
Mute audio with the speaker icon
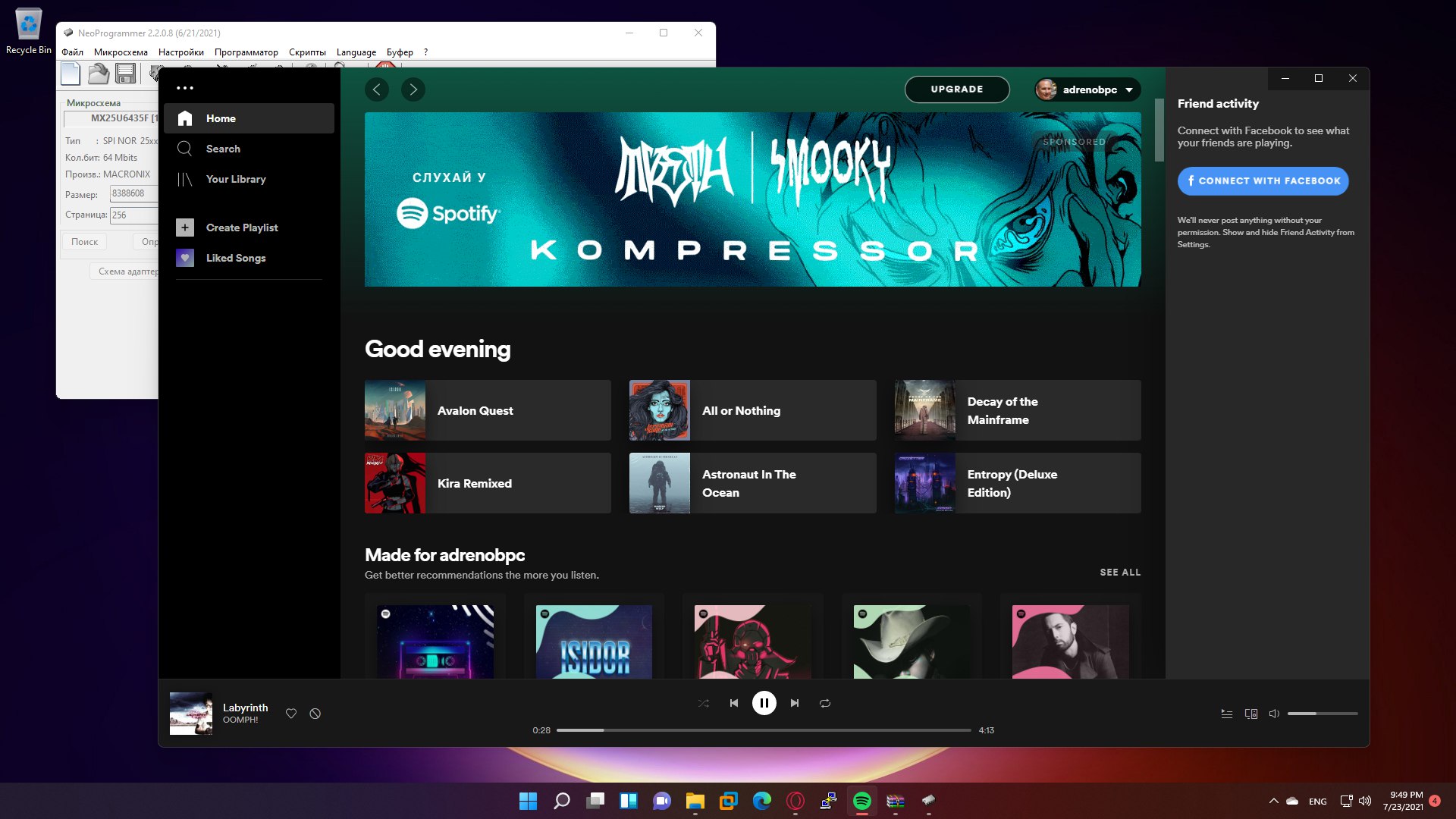1275,714
